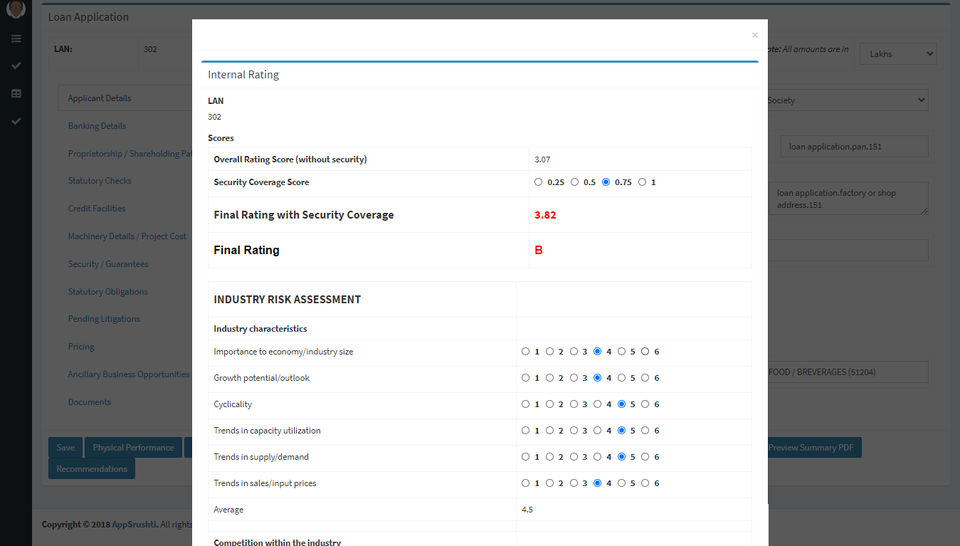This screenshot has width=960, height=546.
Task: Click the Save button
Action: coord(66,447)
